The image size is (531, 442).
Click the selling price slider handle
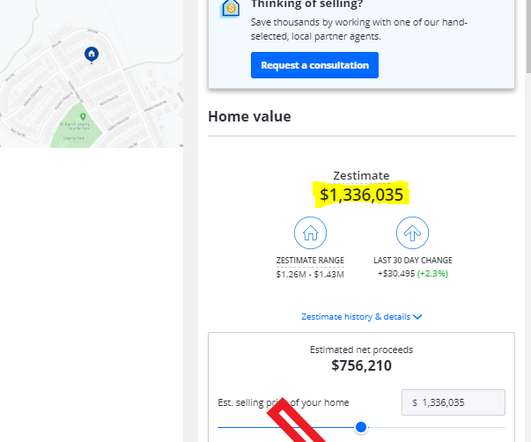point(361,427)
